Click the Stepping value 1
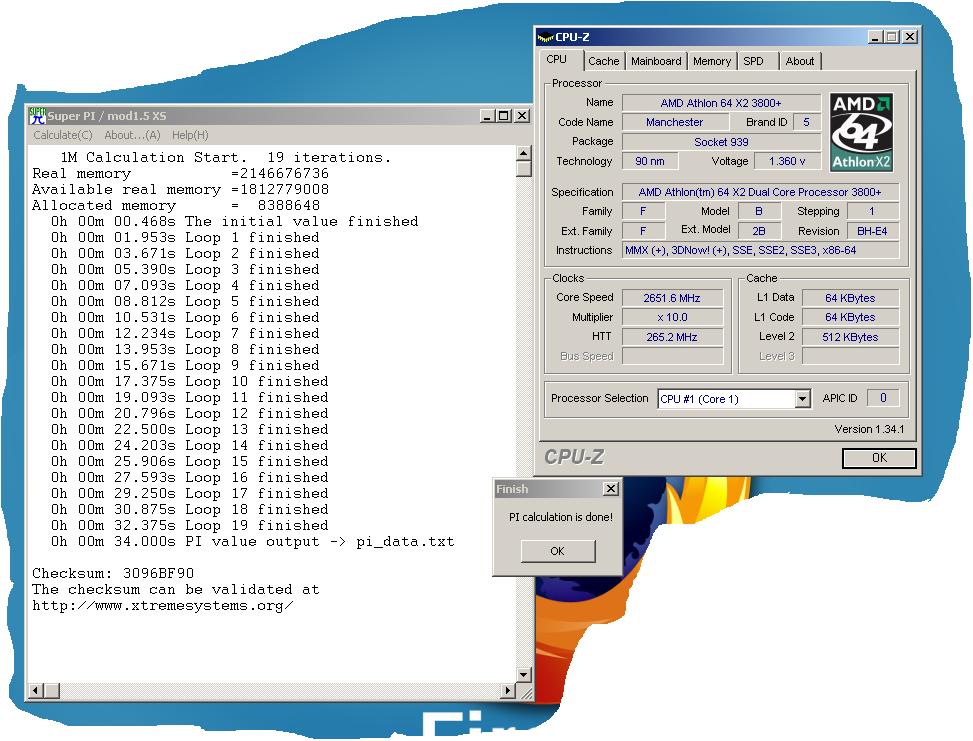 click(872, 211)
